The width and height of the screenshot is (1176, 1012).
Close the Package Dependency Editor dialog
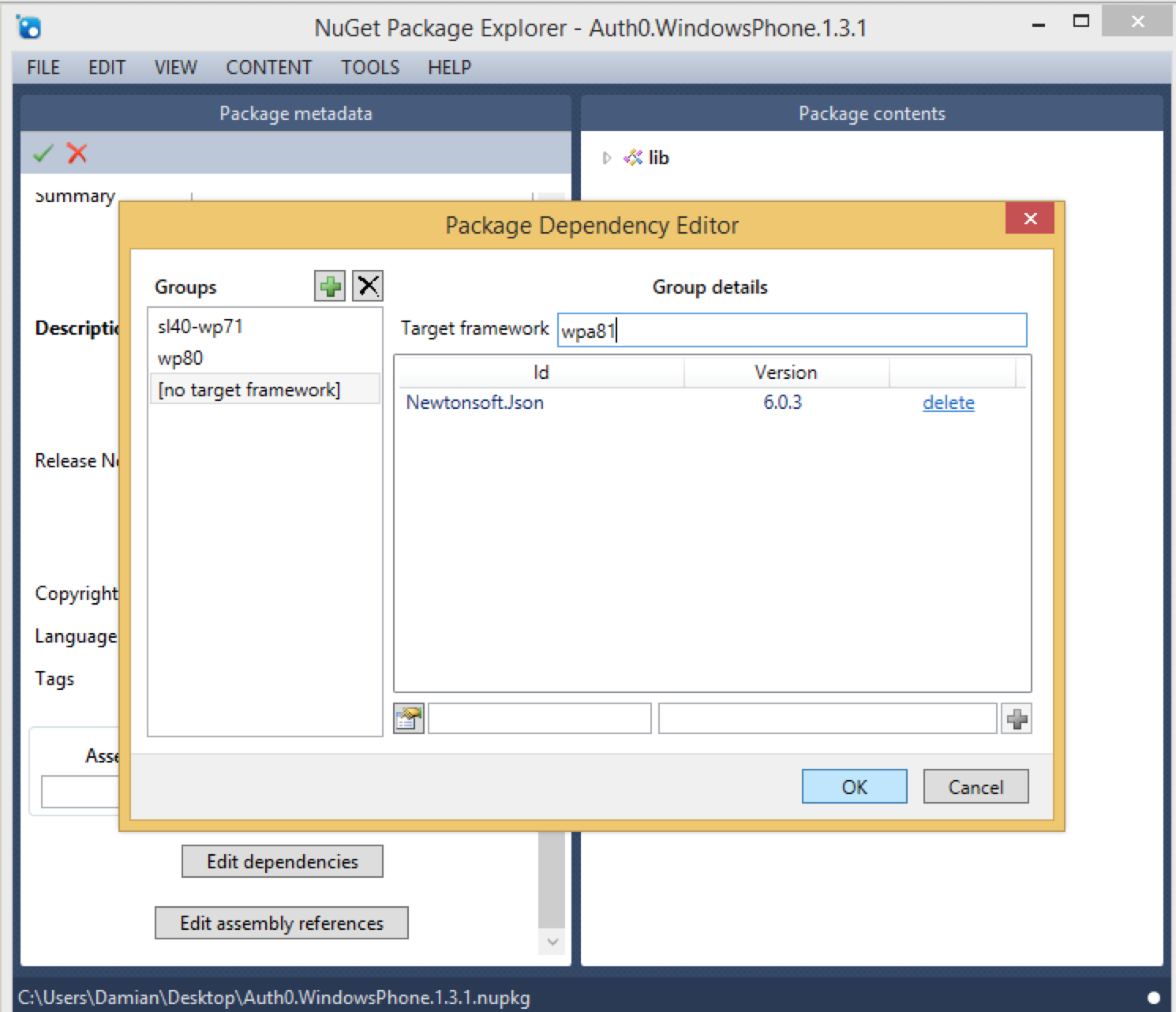pos(1030,219)
